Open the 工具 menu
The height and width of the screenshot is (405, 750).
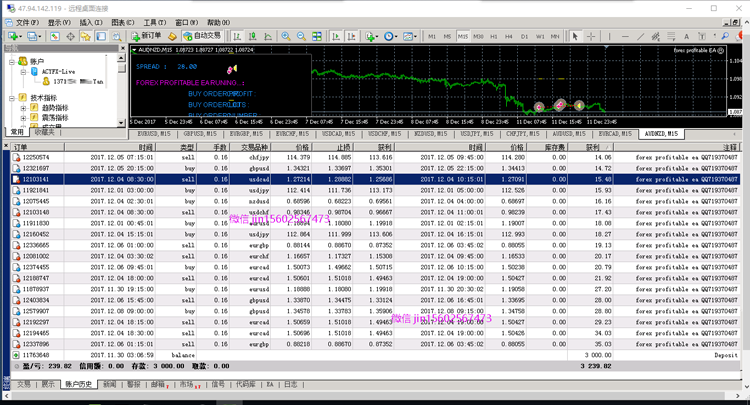tap(154, 22)
